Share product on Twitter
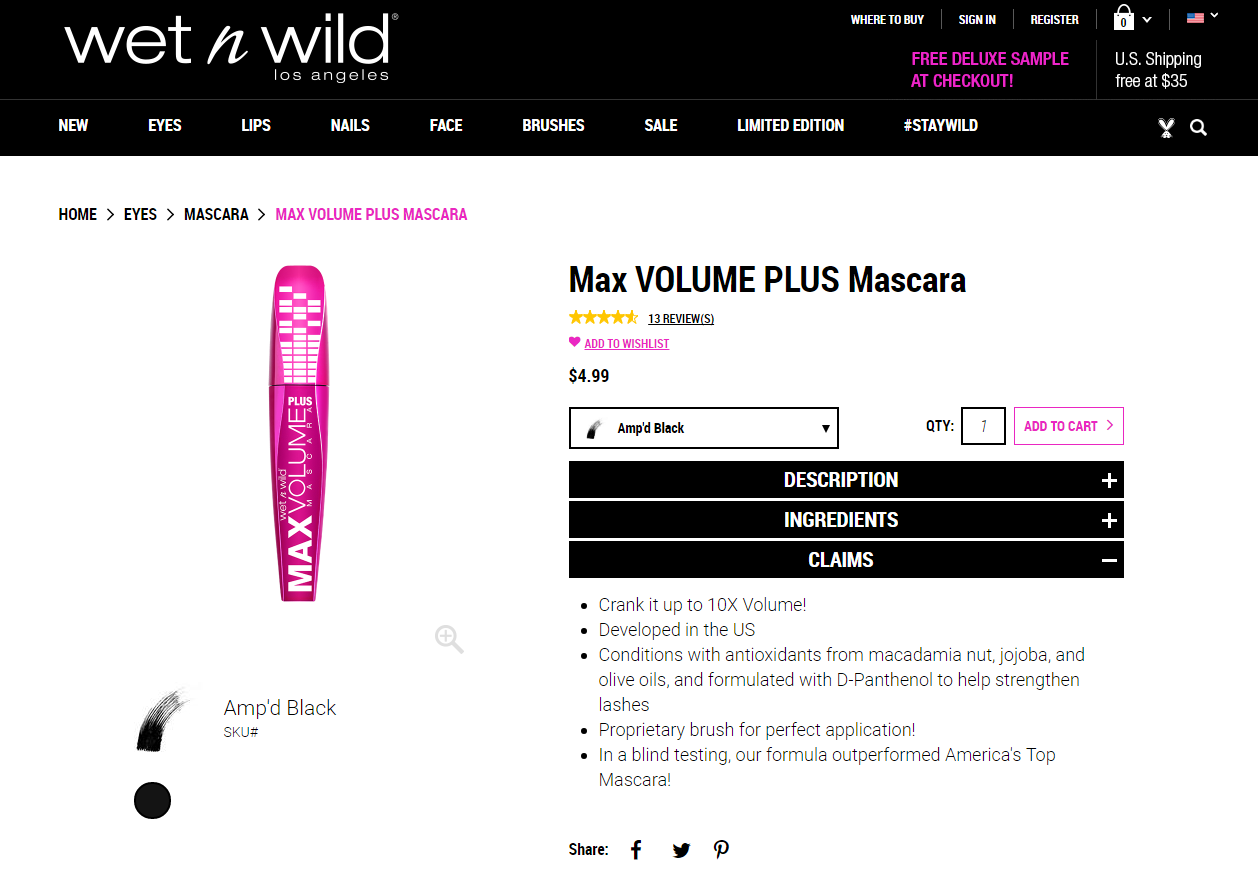This screenshot has height=878, width=1258. 681,850
